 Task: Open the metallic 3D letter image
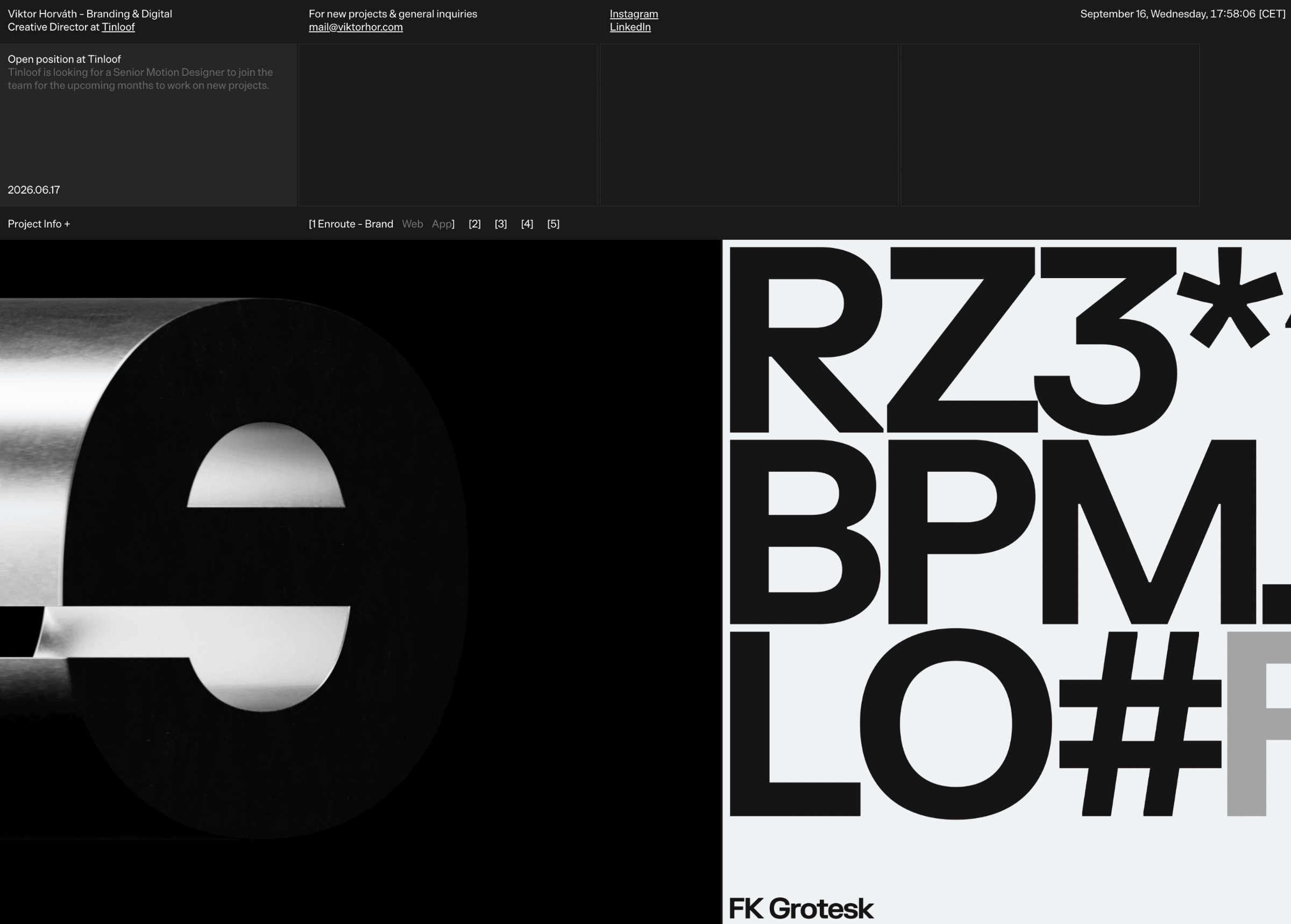coord(361,581)
